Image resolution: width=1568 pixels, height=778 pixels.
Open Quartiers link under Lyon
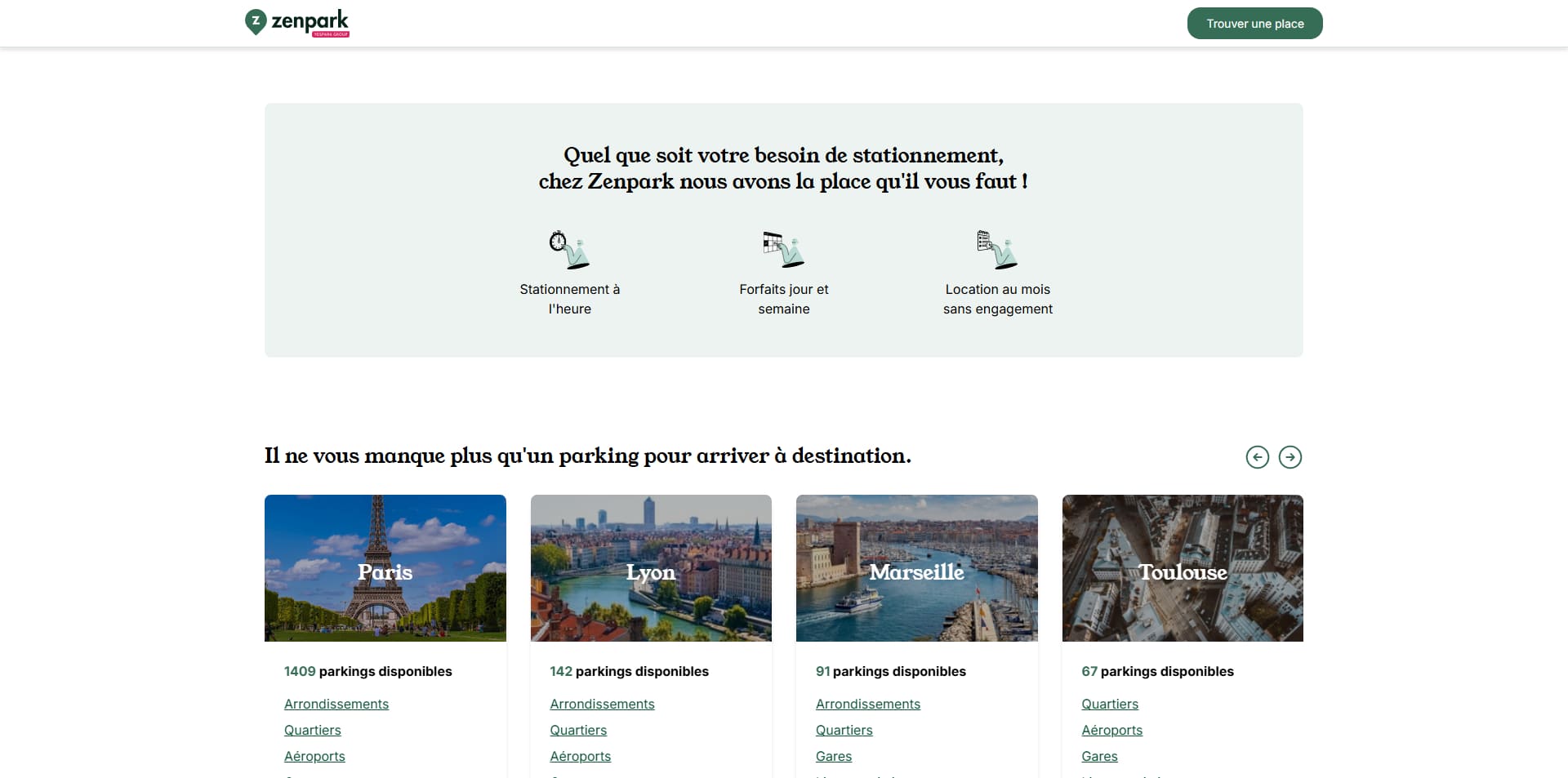pyautogui.click(x=578, y=730)
